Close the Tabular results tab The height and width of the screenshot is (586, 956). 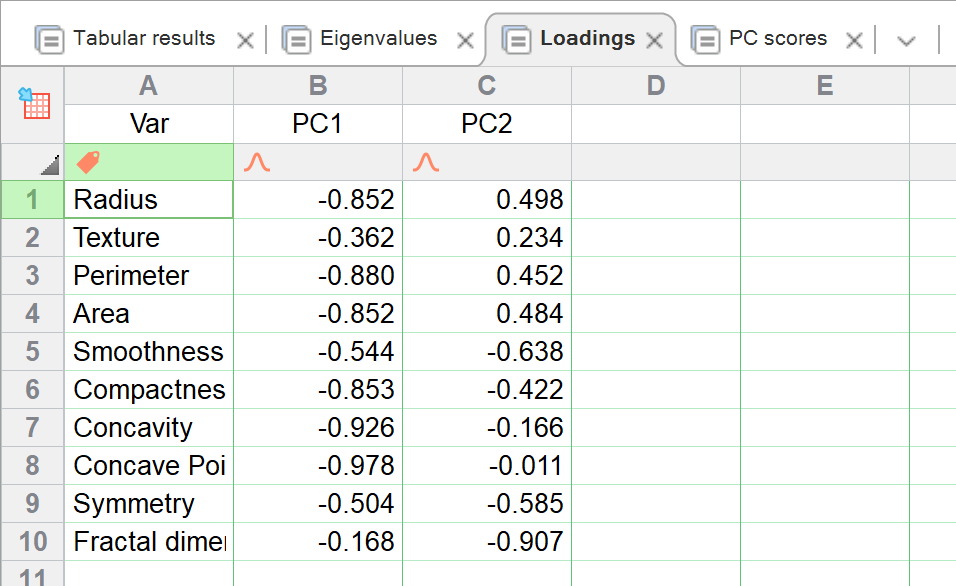245,41
